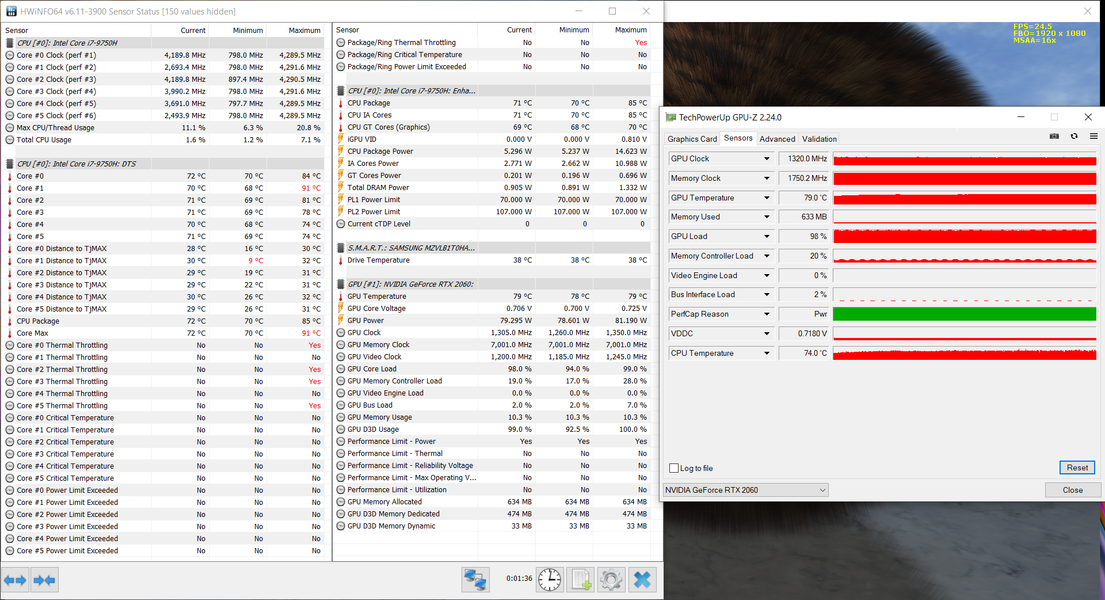The image size is (1105, 600).
Task: Select the Core #5 Power Limit Exceeded row
Action: point(163,551)
